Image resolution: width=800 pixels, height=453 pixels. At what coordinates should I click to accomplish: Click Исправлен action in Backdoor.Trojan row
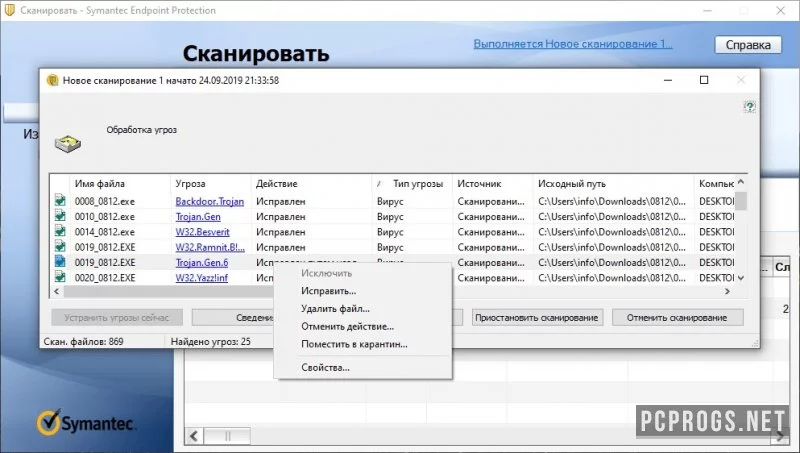(281, 202)
